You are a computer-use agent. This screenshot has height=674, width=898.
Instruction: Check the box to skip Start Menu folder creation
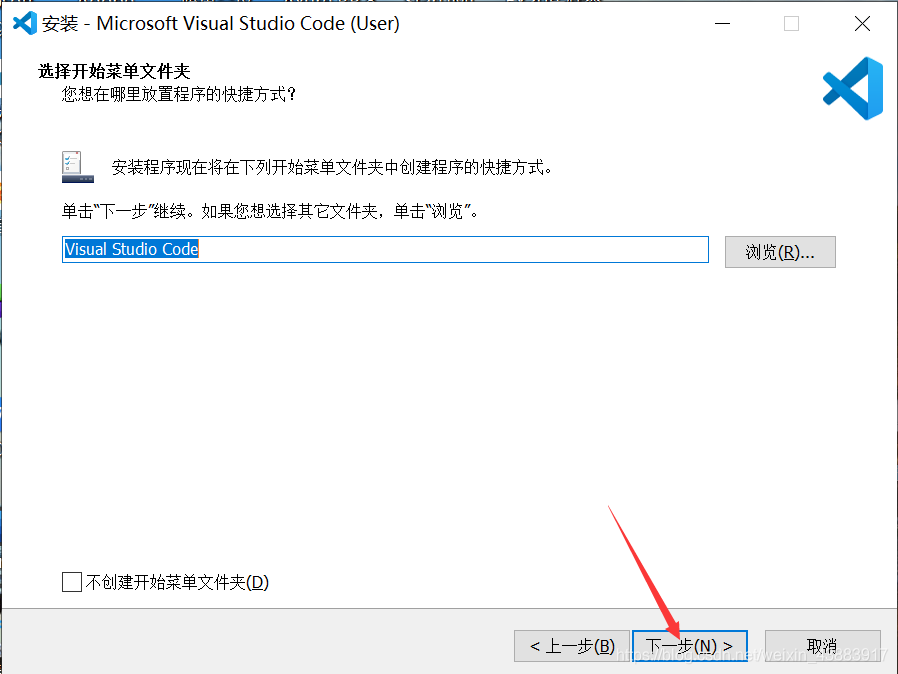(72, 581)
